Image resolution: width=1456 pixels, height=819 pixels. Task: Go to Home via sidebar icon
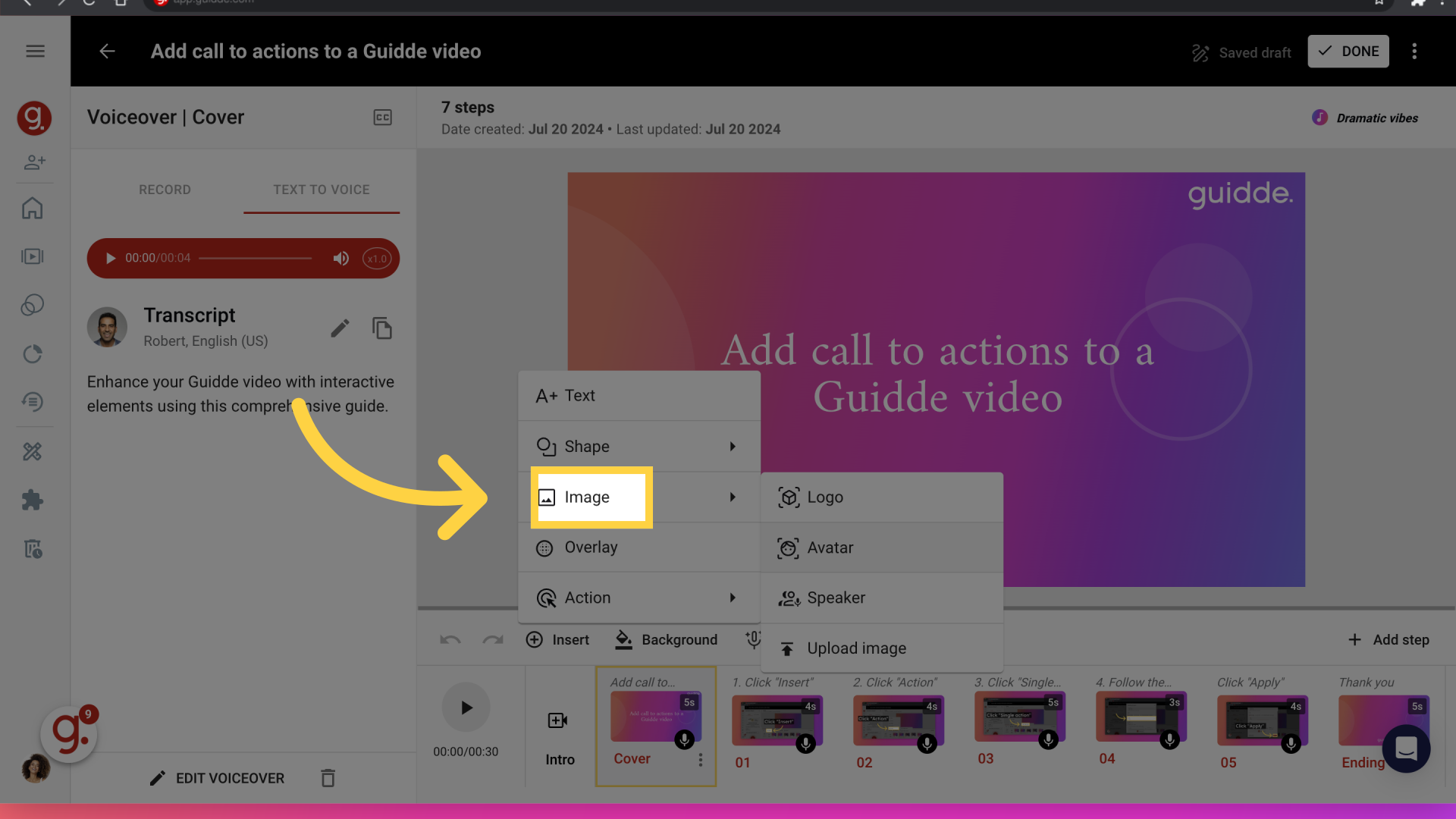click(33, 208)
